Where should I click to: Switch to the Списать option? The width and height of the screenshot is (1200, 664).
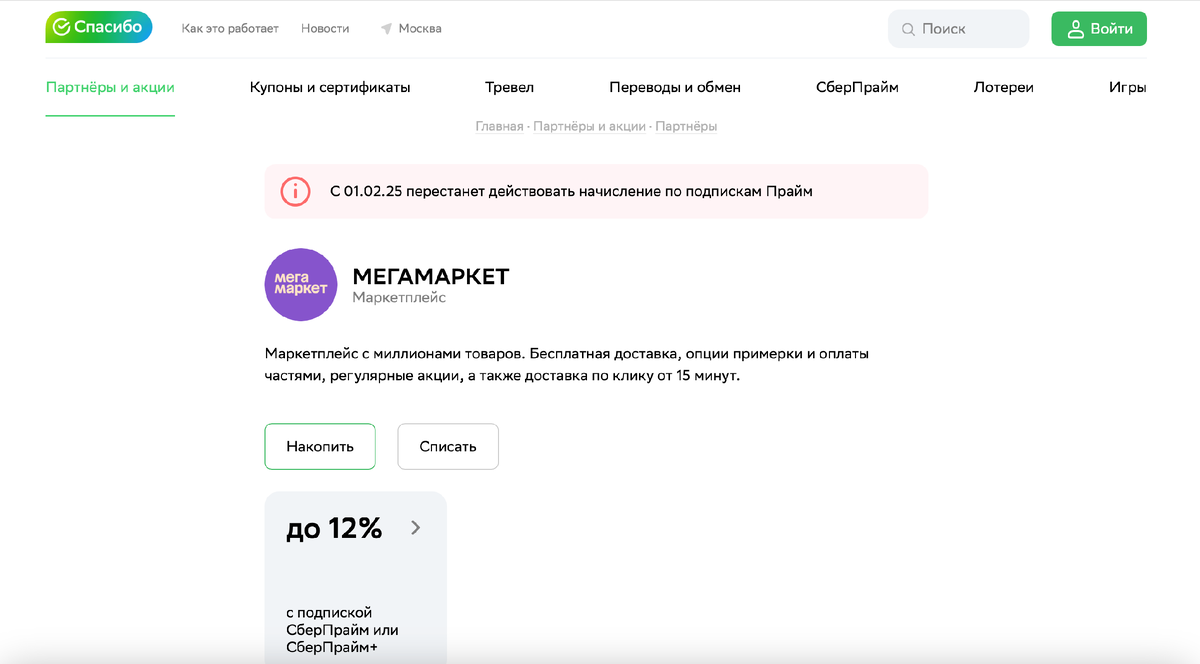tap(448, 446)
